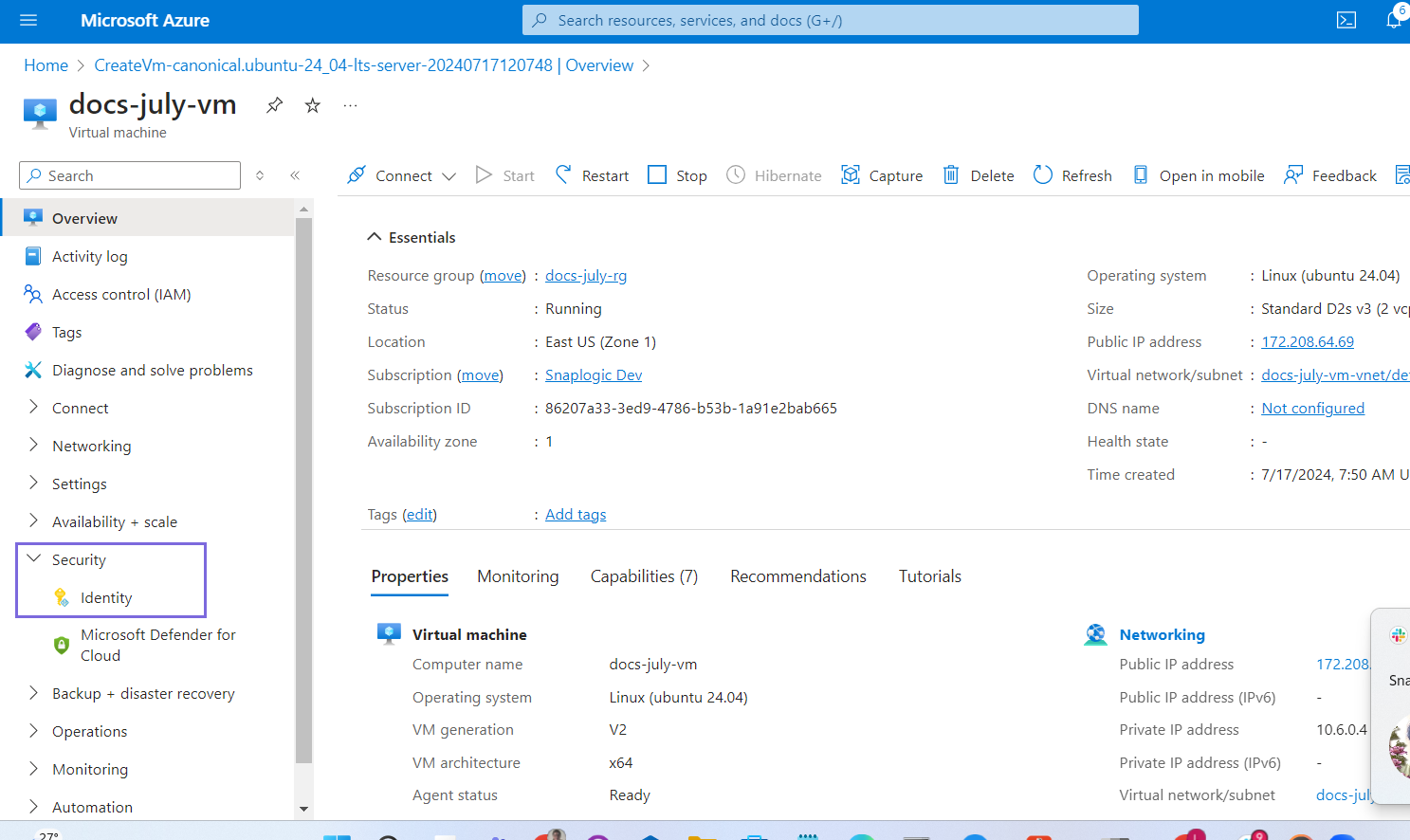The width and height of the screenshot is (1410, 840).
Task: Open the Capabilities (7) tab
Action: tap(644, 576)
